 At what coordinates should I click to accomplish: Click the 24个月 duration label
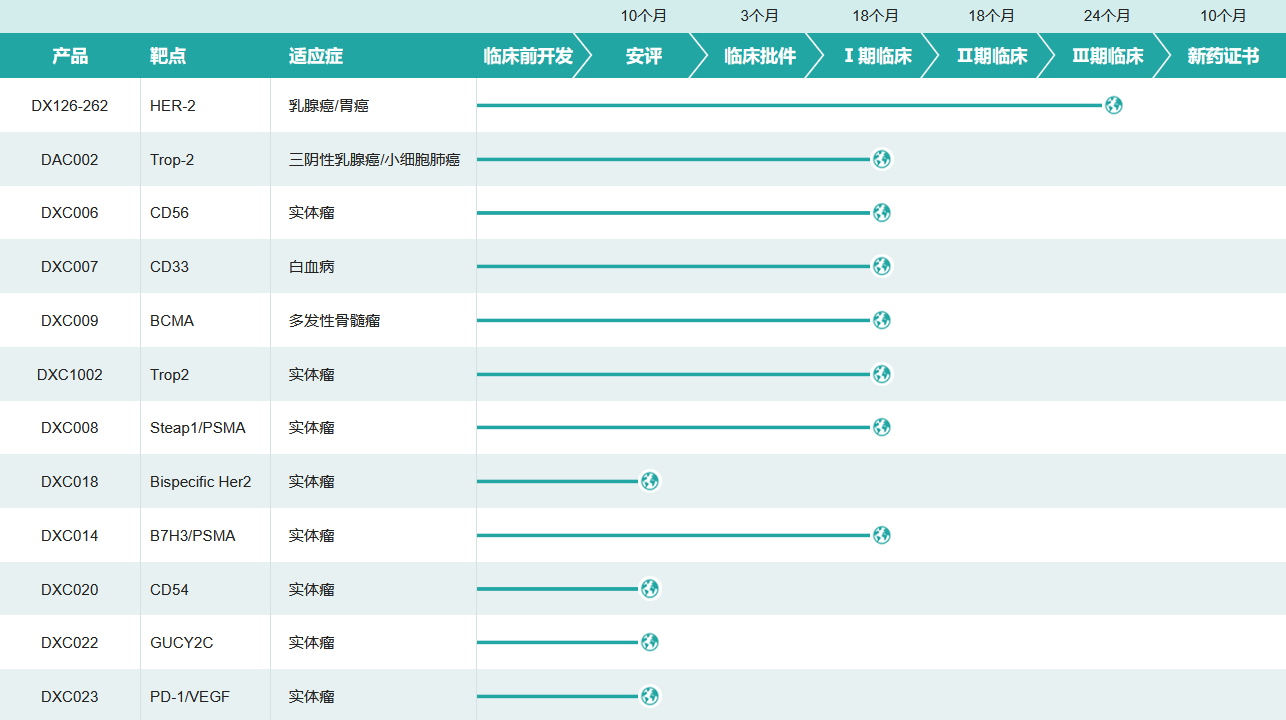point(1107,15)
